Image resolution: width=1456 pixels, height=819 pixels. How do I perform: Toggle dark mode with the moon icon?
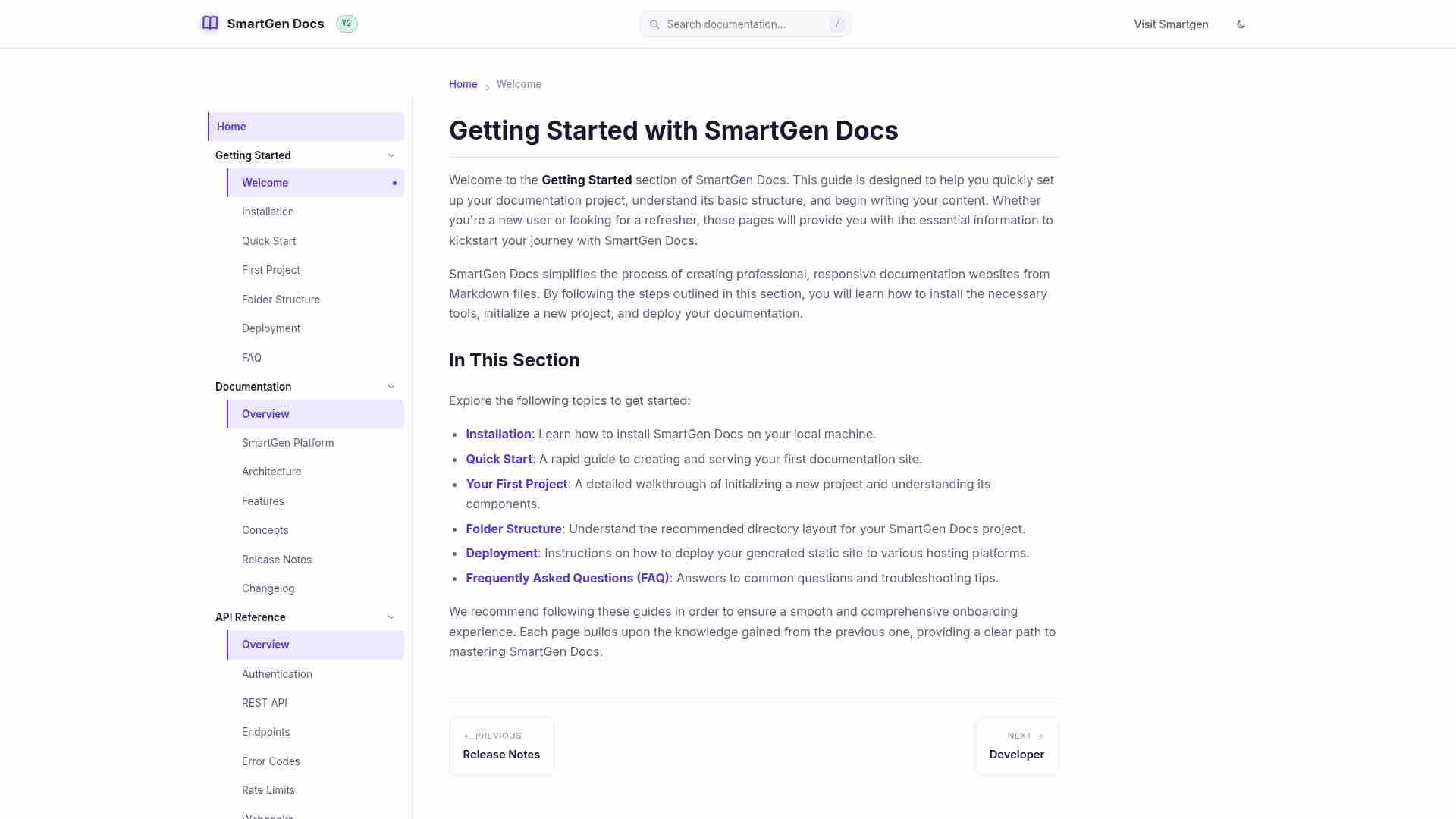pos(1241,24)
